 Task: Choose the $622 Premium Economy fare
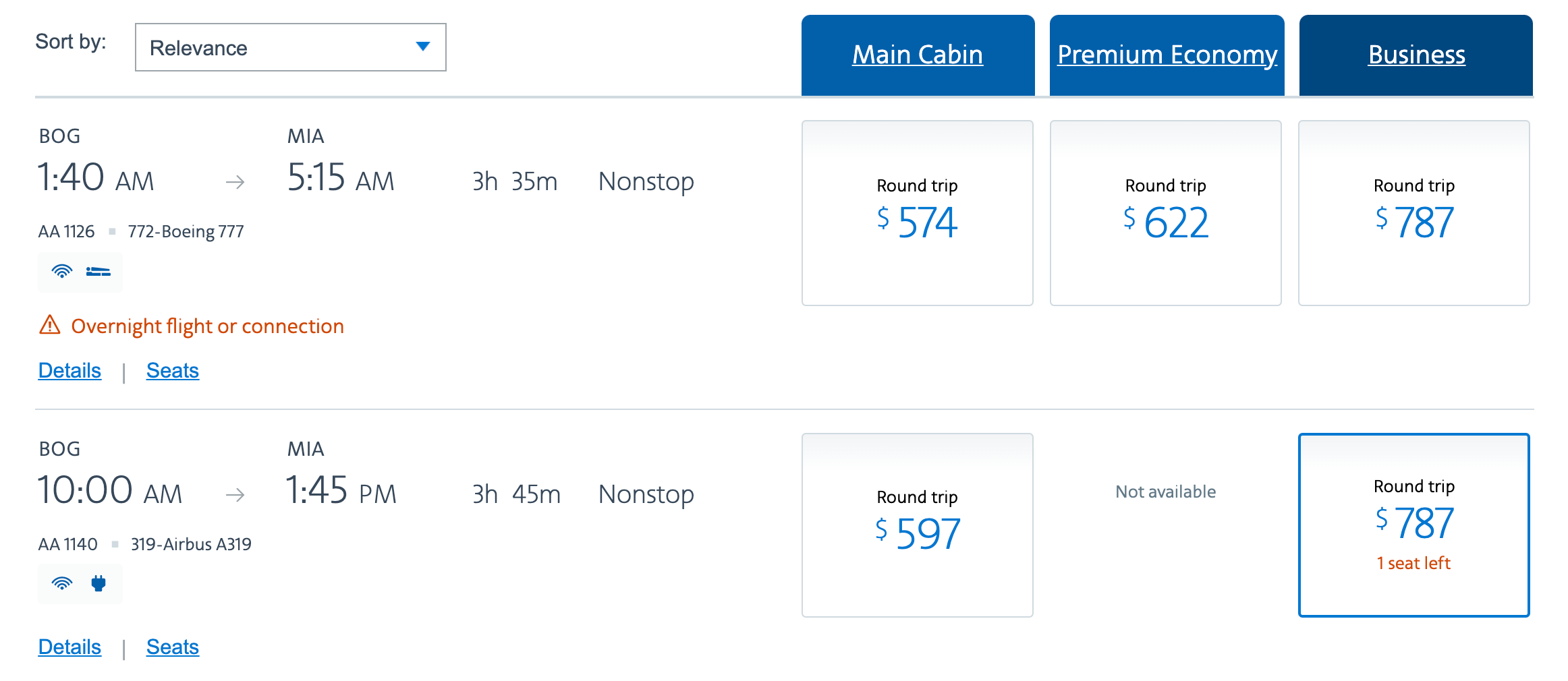click(x=1166, y=213)
